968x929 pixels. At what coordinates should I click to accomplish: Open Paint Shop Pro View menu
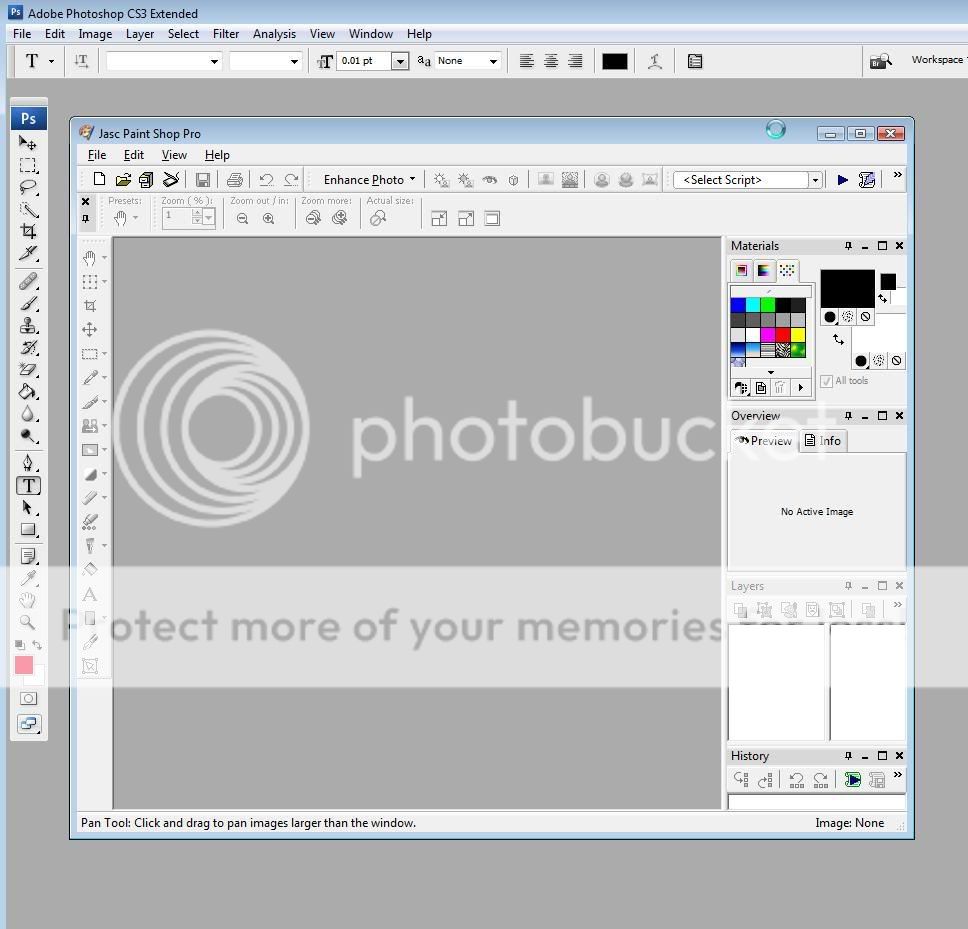pos(174,155)
